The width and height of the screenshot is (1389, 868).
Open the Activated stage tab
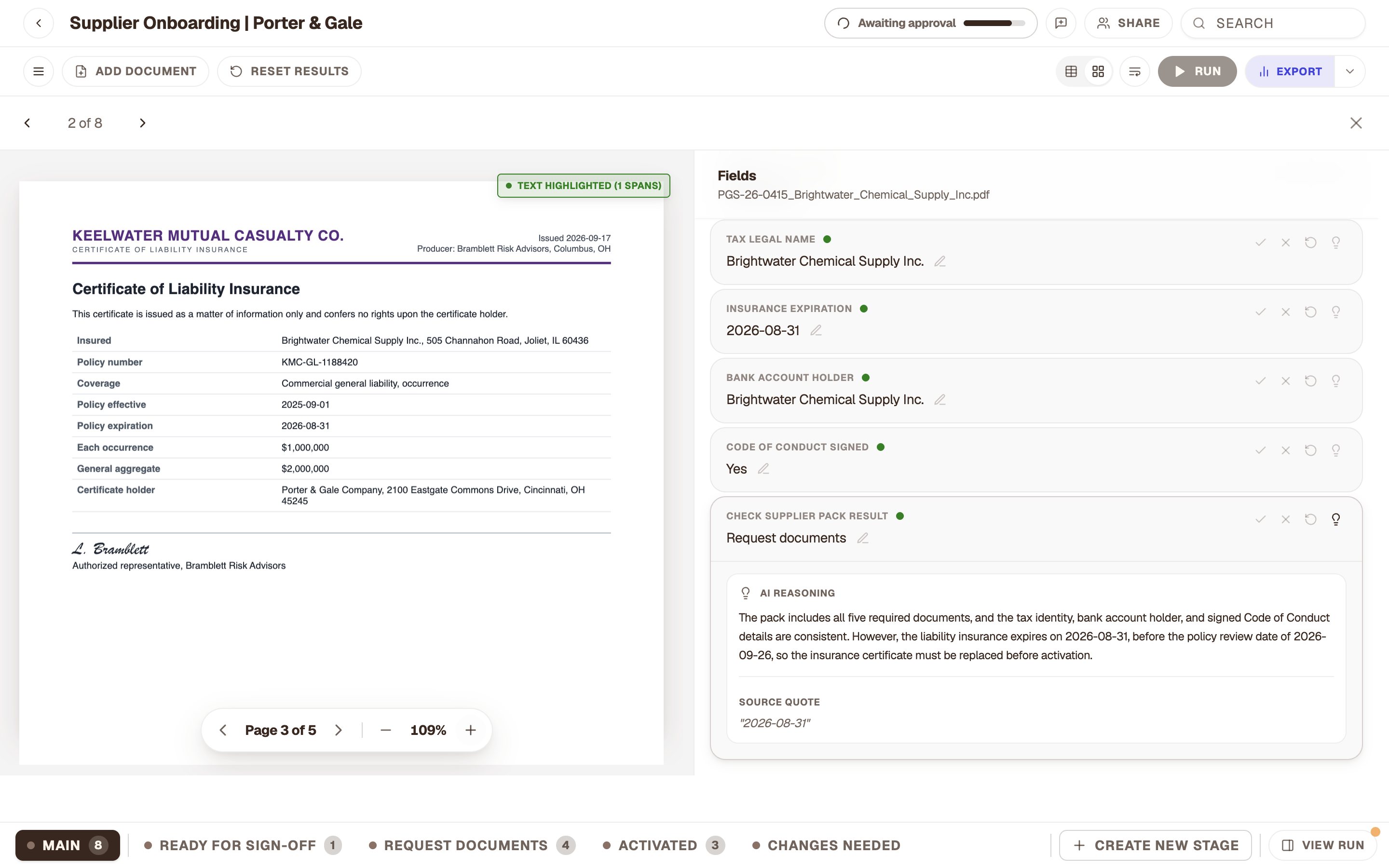click(664, 845)
